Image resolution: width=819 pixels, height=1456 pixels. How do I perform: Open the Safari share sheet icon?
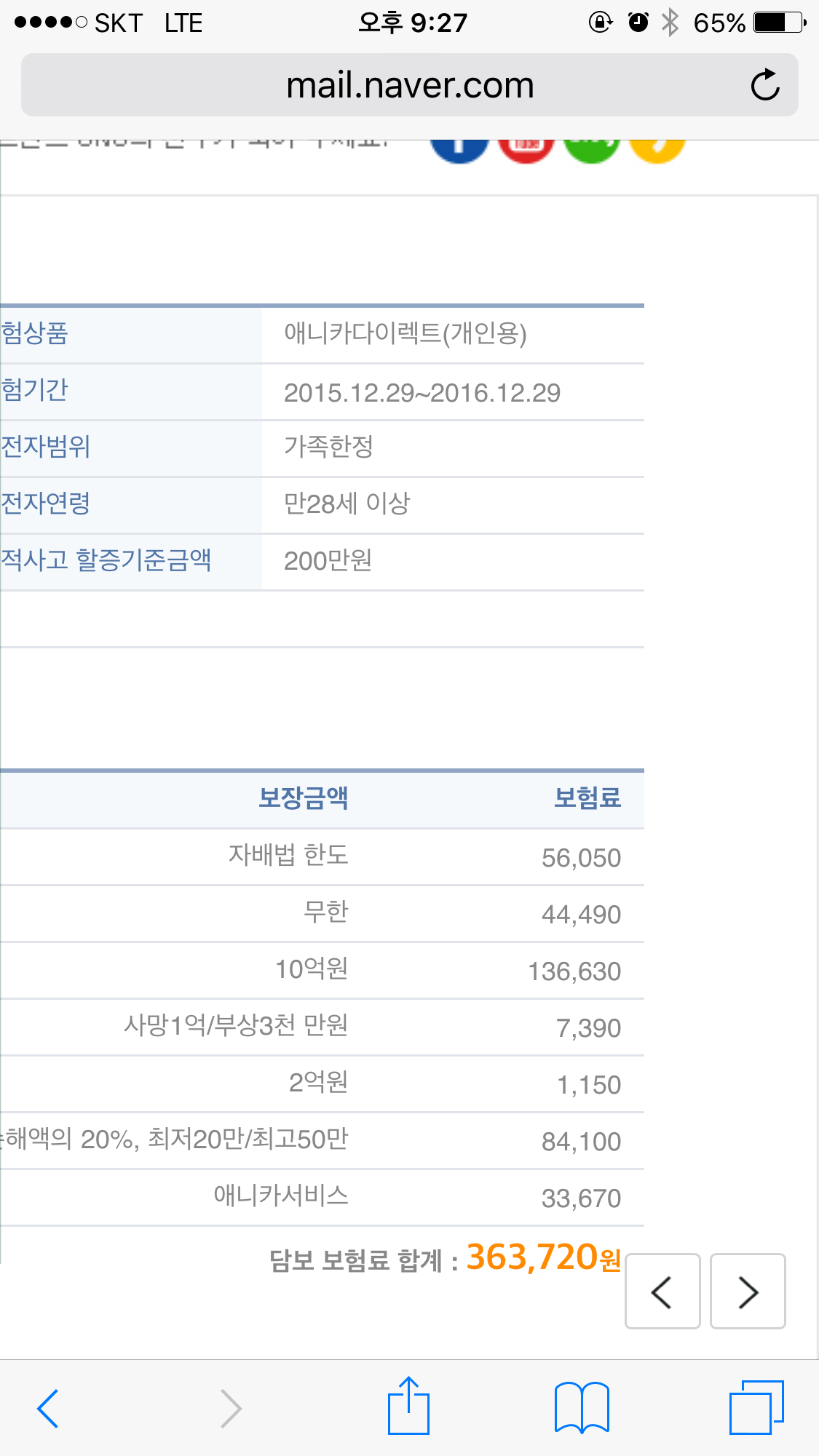pyautogui.click(x=408, y=1406)
